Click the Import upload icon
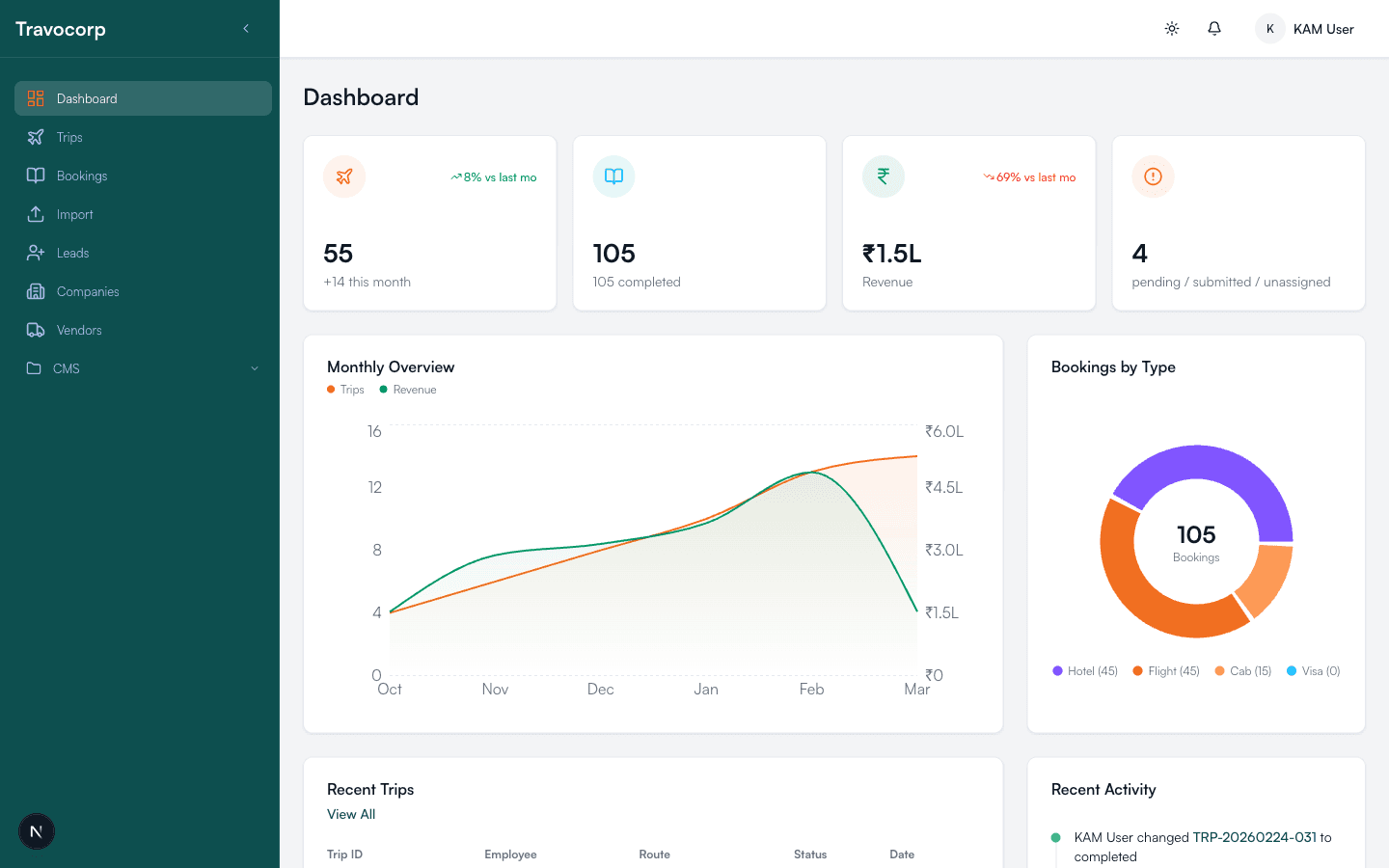The height and width of the screenshot is (868, 1389). [36, 214]
